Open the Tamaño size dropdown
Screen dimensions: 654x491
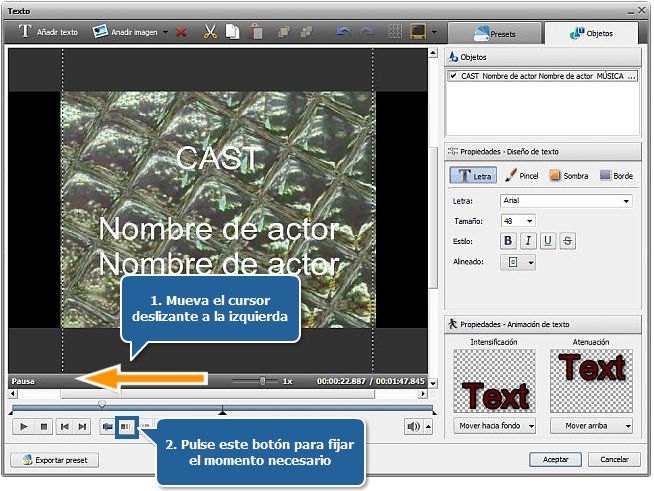pos(528,221)
